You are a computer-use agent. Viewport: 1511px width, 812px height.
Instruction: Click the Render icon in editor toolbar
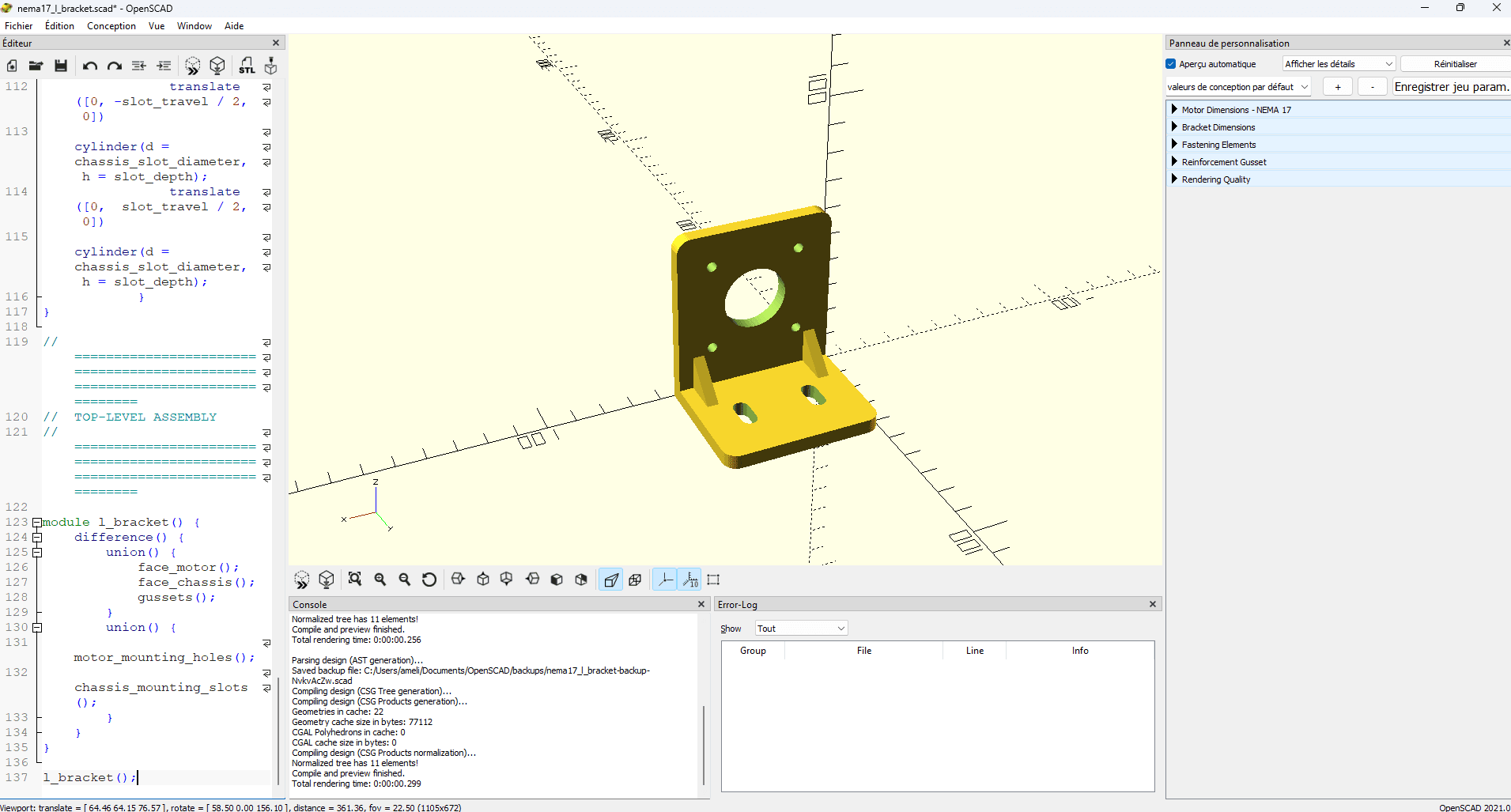(217, 66)
